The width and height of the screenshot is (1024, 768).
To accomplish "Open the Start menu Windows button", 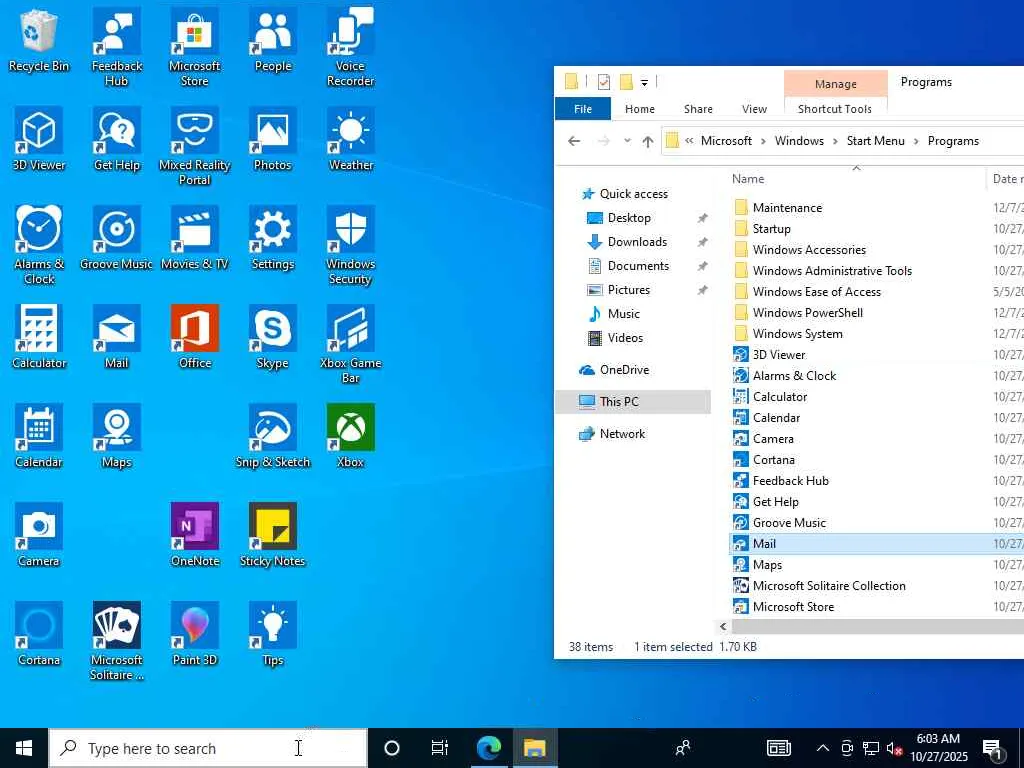I will pyautogui.click(x=24, y=748).
